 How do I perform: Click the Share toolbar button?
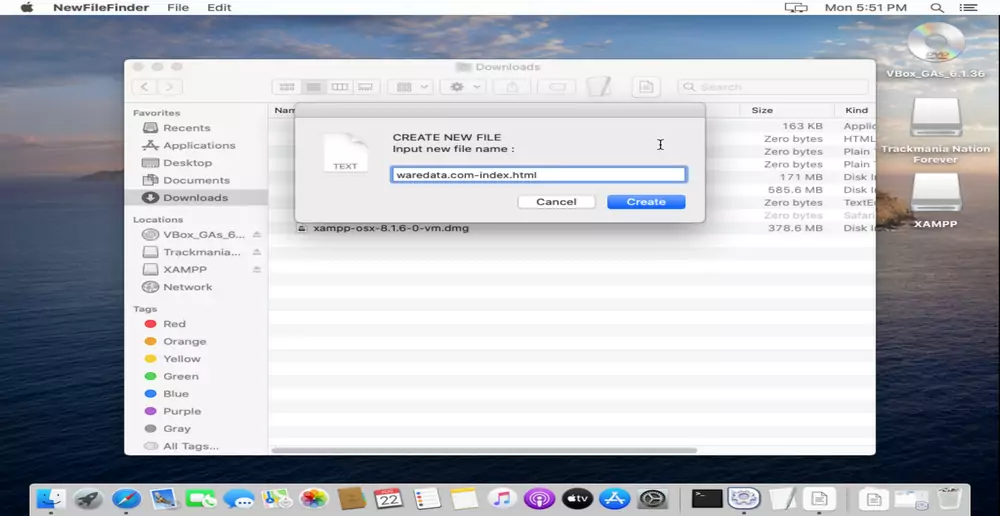(512, 87)
